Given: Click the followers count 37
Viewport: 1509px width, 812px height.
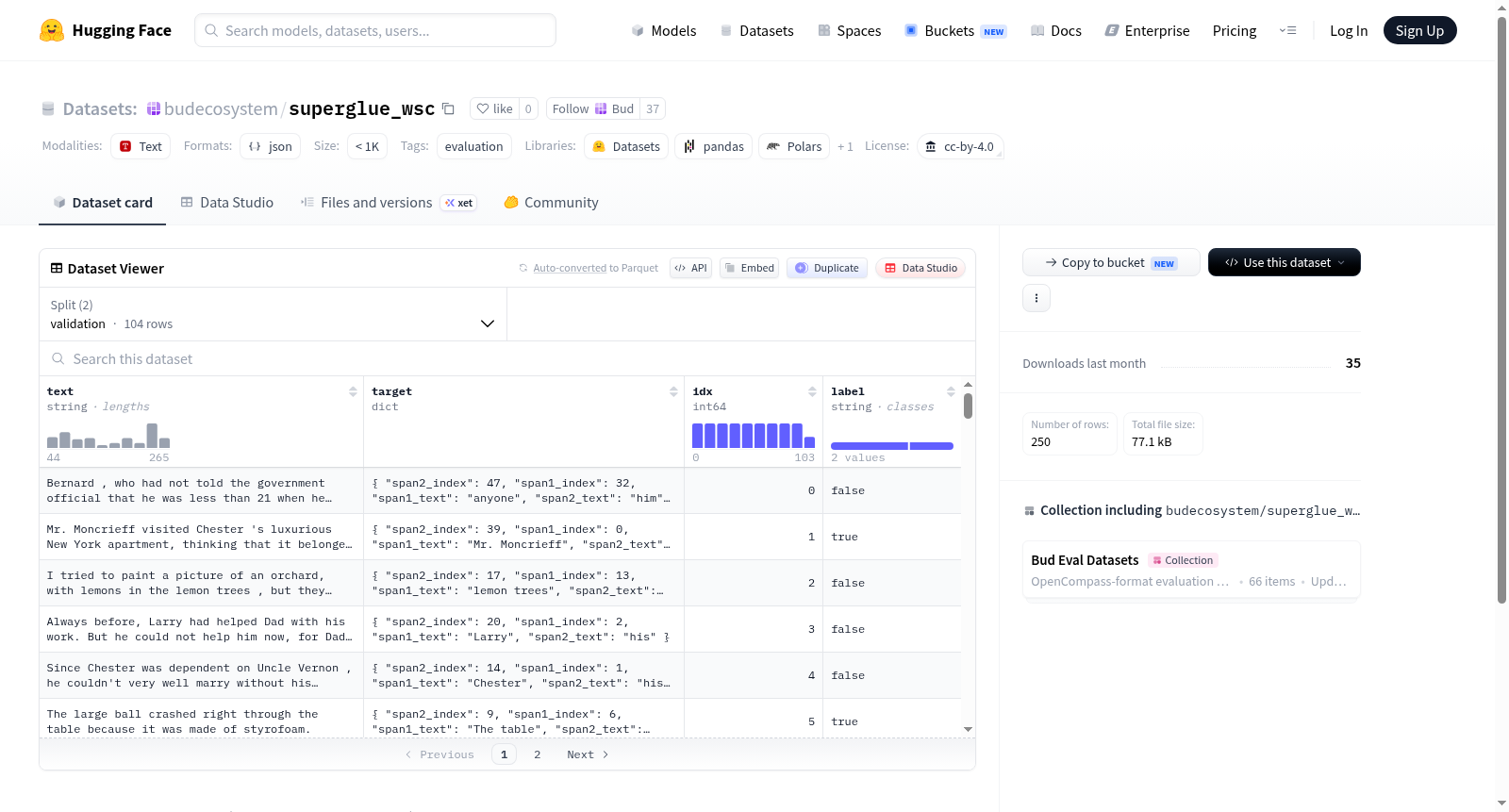Looking at the screenshot, I should (x=653, y=108).
